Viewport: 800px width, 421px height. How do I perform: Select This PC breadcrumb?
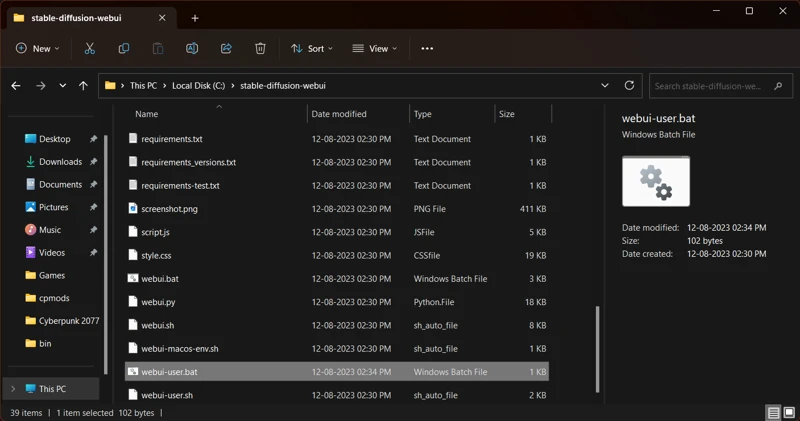pyautogui.click(x=143, y=86)
